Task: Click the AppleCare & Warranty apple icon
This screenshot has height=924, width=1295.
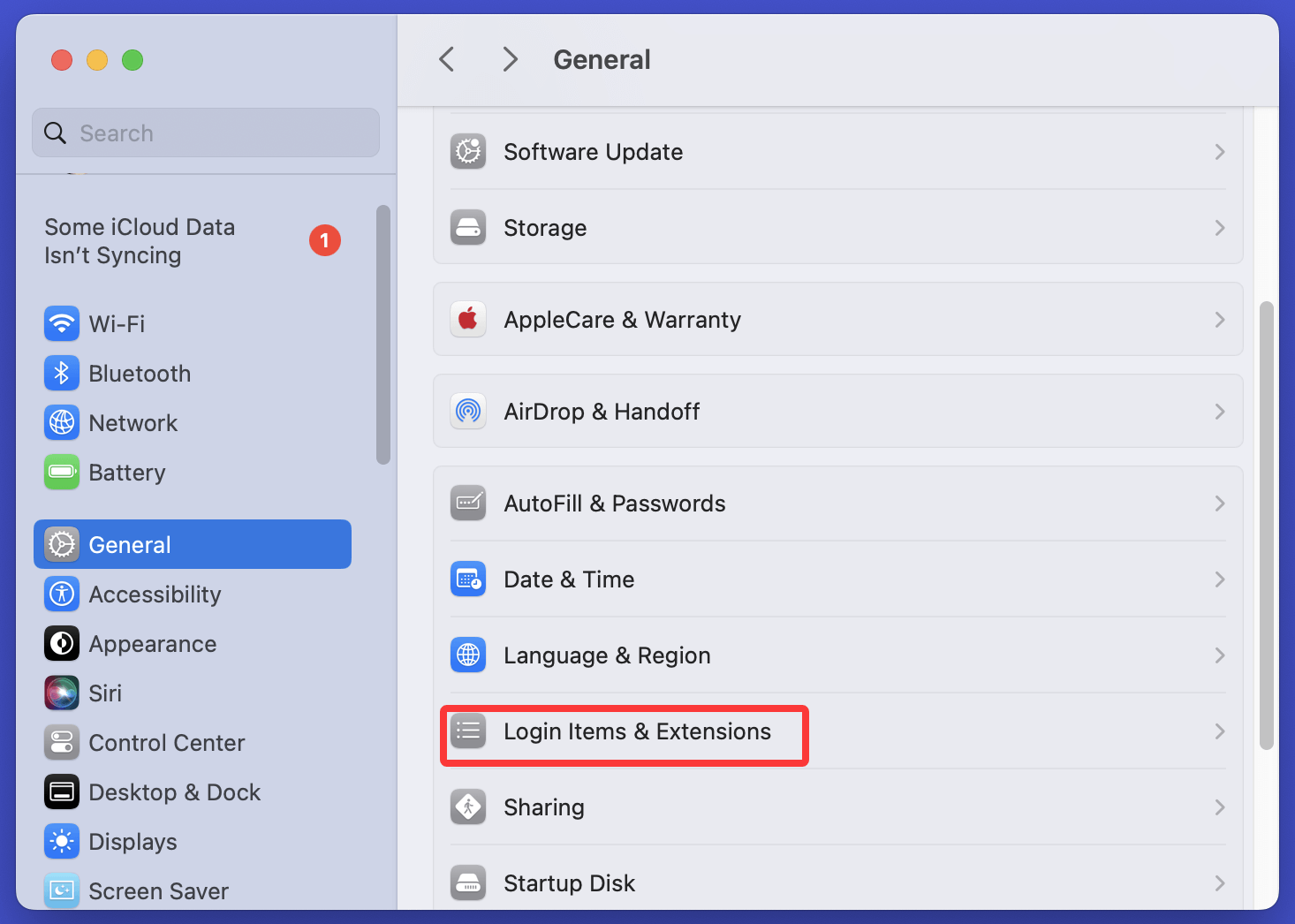Action: [468, 320]
